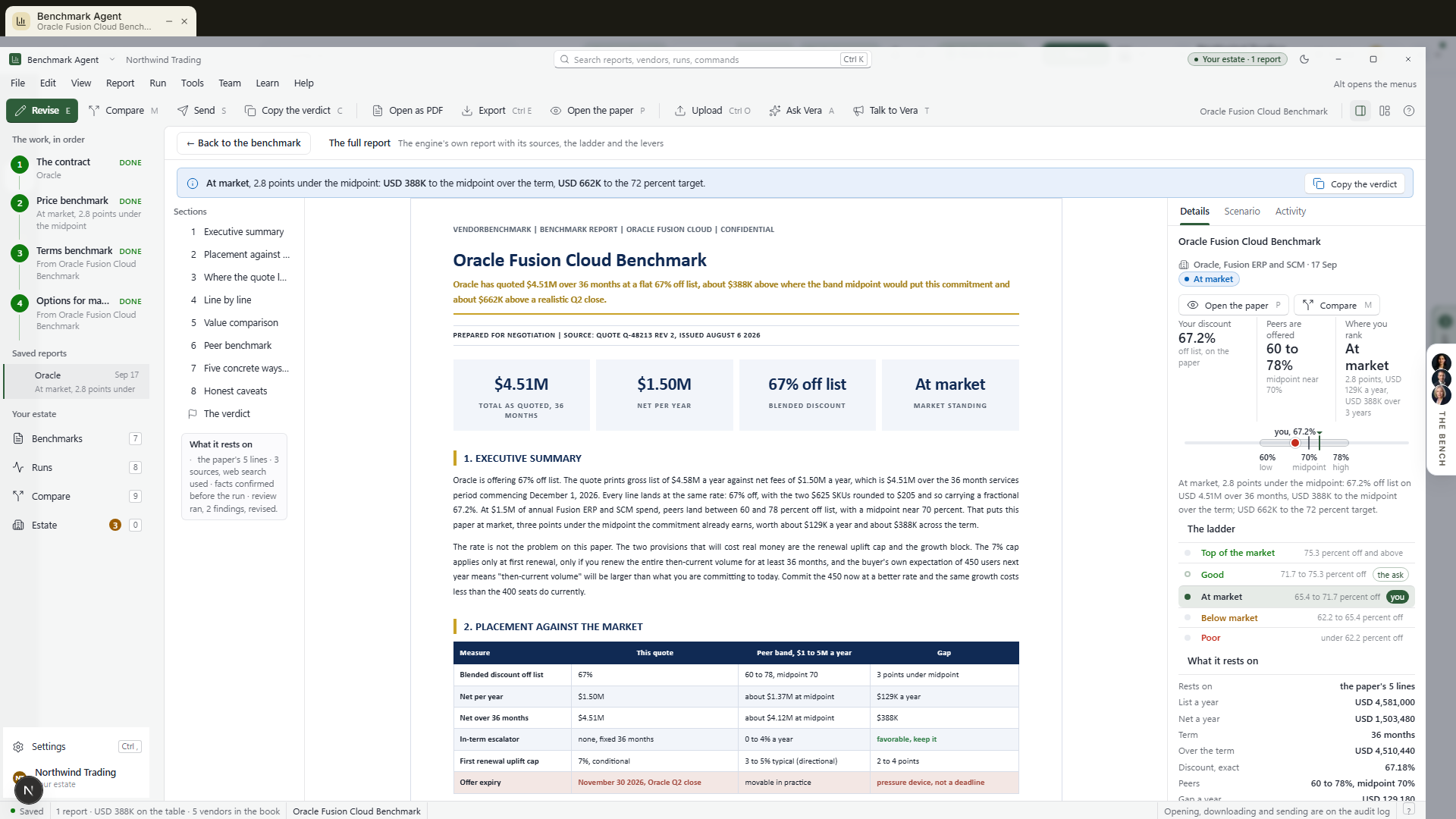Click the green target marker on the discount slider
This screenshot has width=1456, height=819.
(x=1319, y=443)
